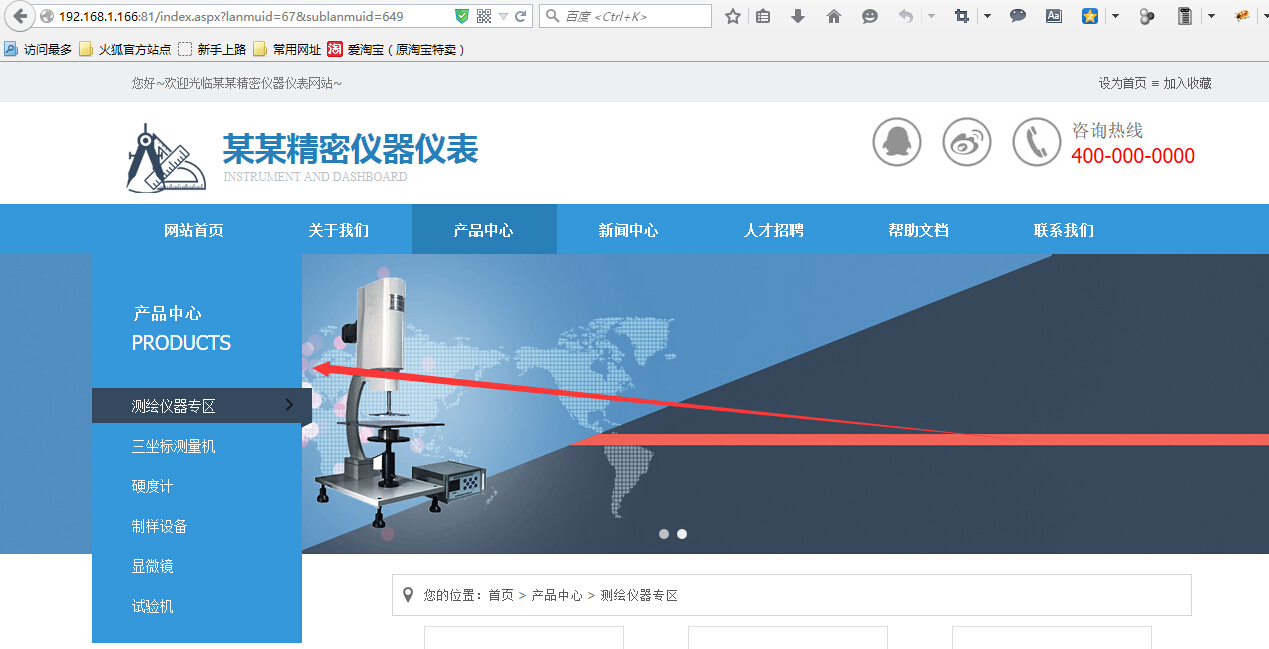This screenshot has height=649, width=1269.
Task: Bookmark this page with star icon
Action: pyautogui.click(x=733, y=16)
